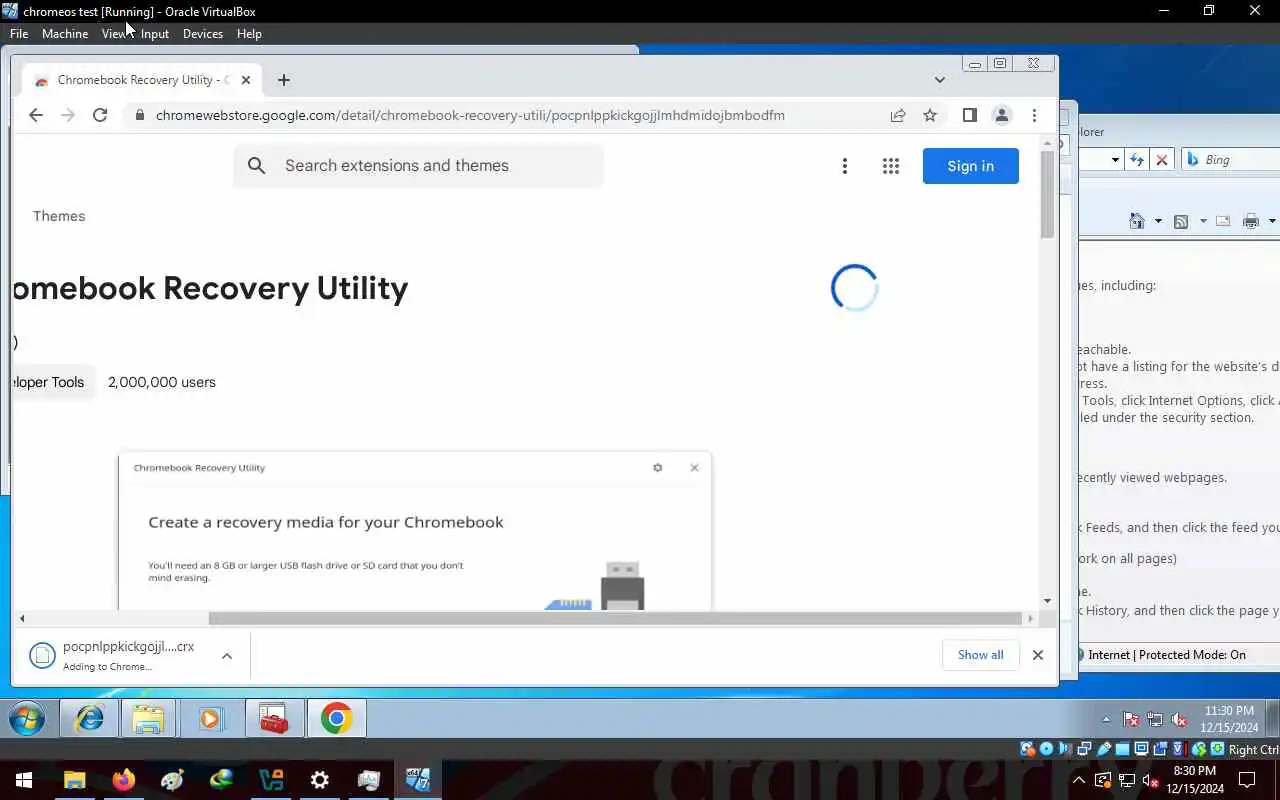Open Firefox from host taskbar
The height and width of the screenshot is (800, 1280).
(124, 780)
